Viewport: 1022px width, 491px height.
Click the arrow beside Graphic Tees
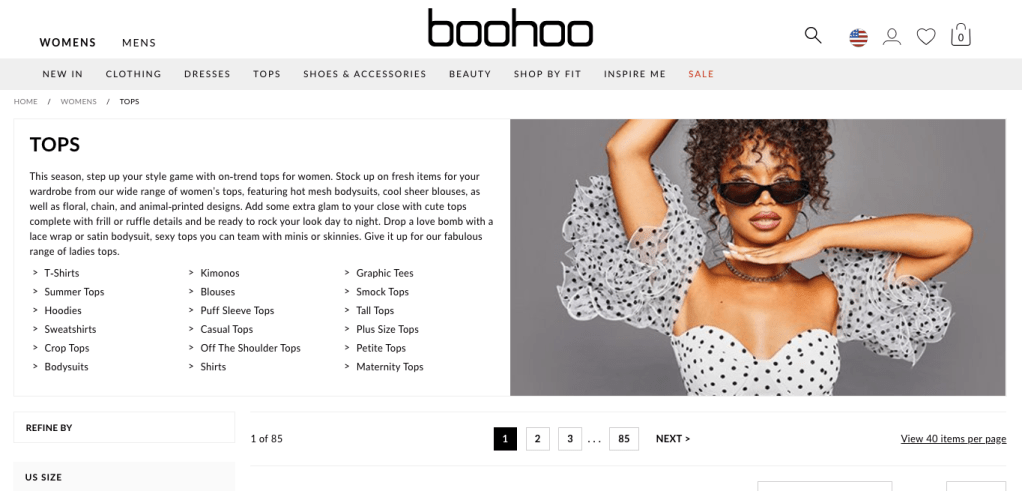347,273
